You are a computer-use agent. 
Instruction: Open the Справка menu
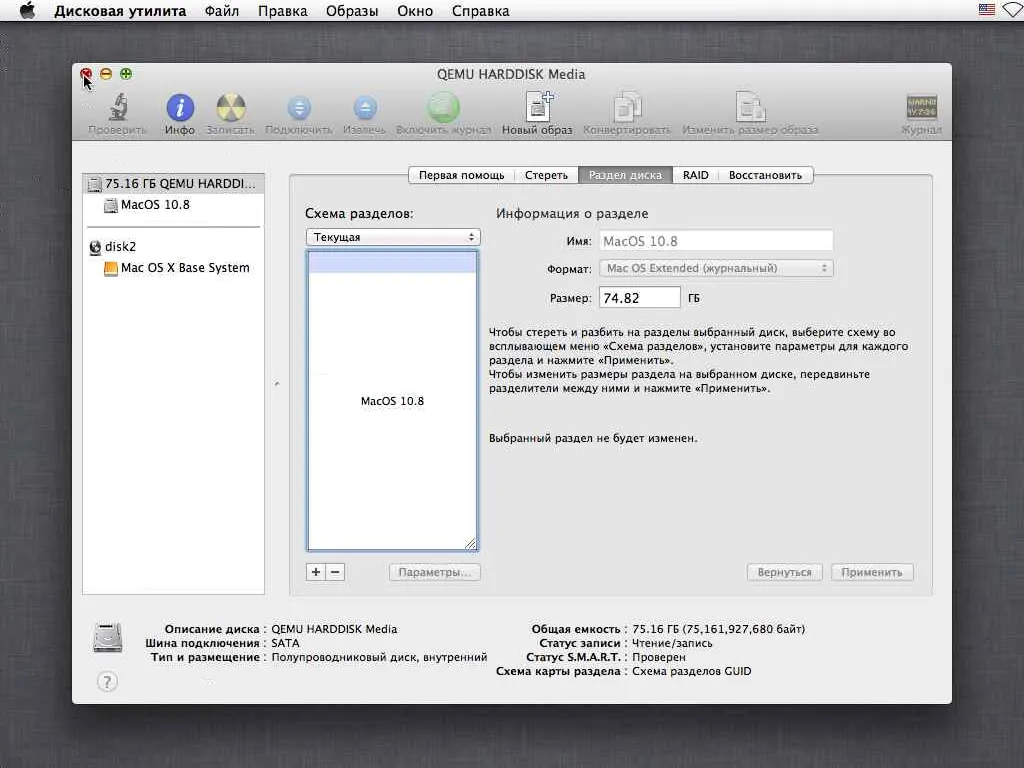coord(481,11)
